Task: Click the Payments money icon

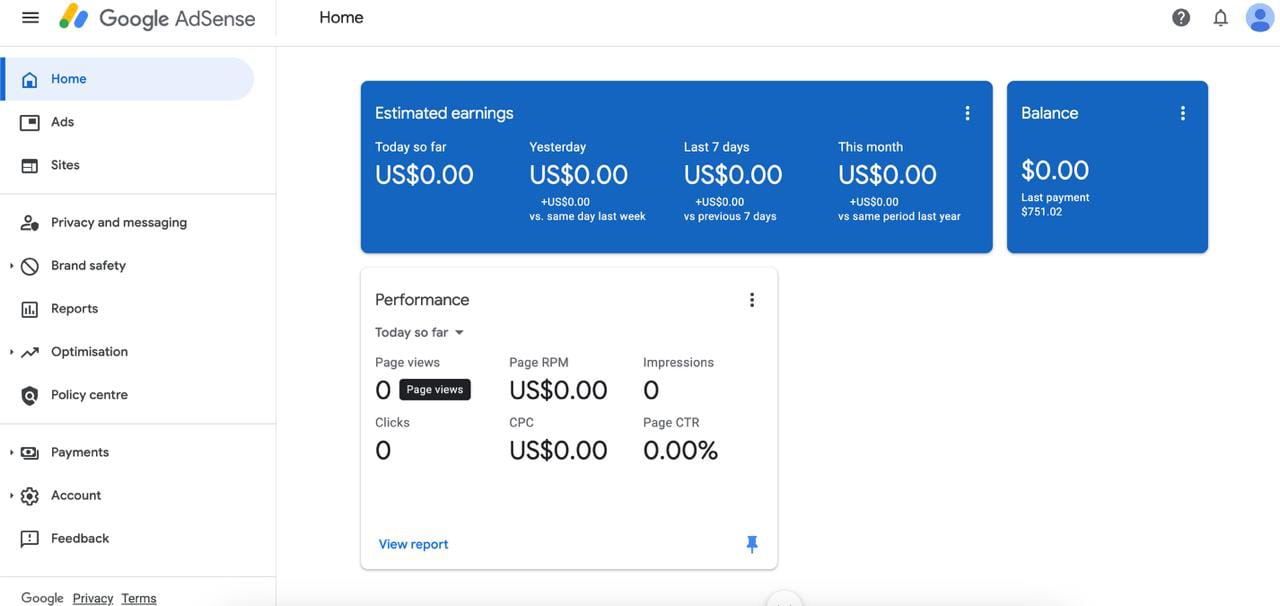Action: tap(30, 453)
